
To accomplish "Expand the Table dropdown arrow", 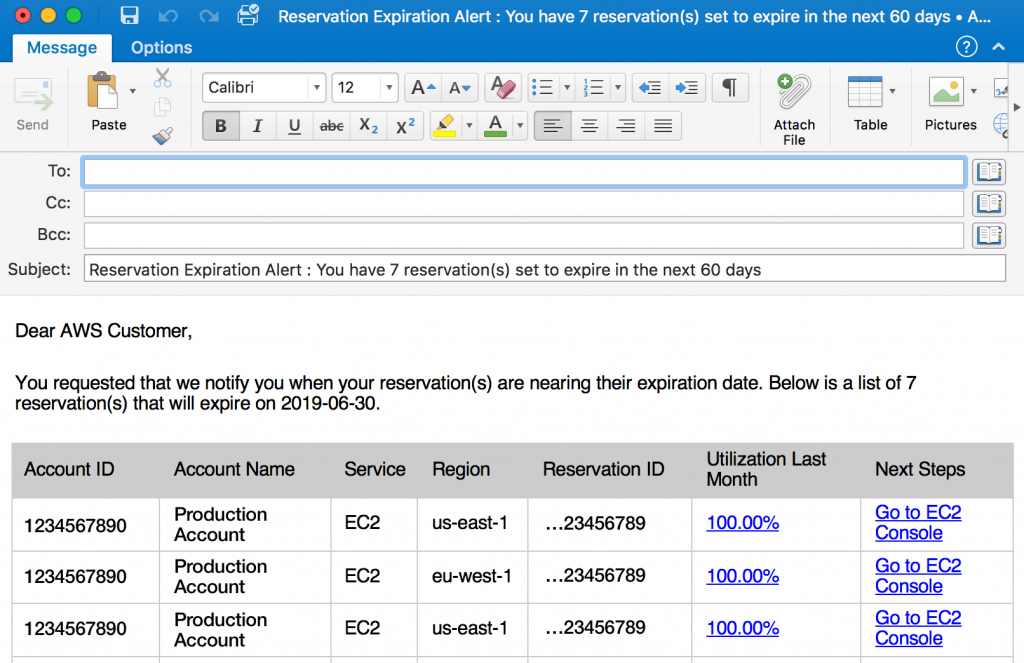I will (892, 91).
